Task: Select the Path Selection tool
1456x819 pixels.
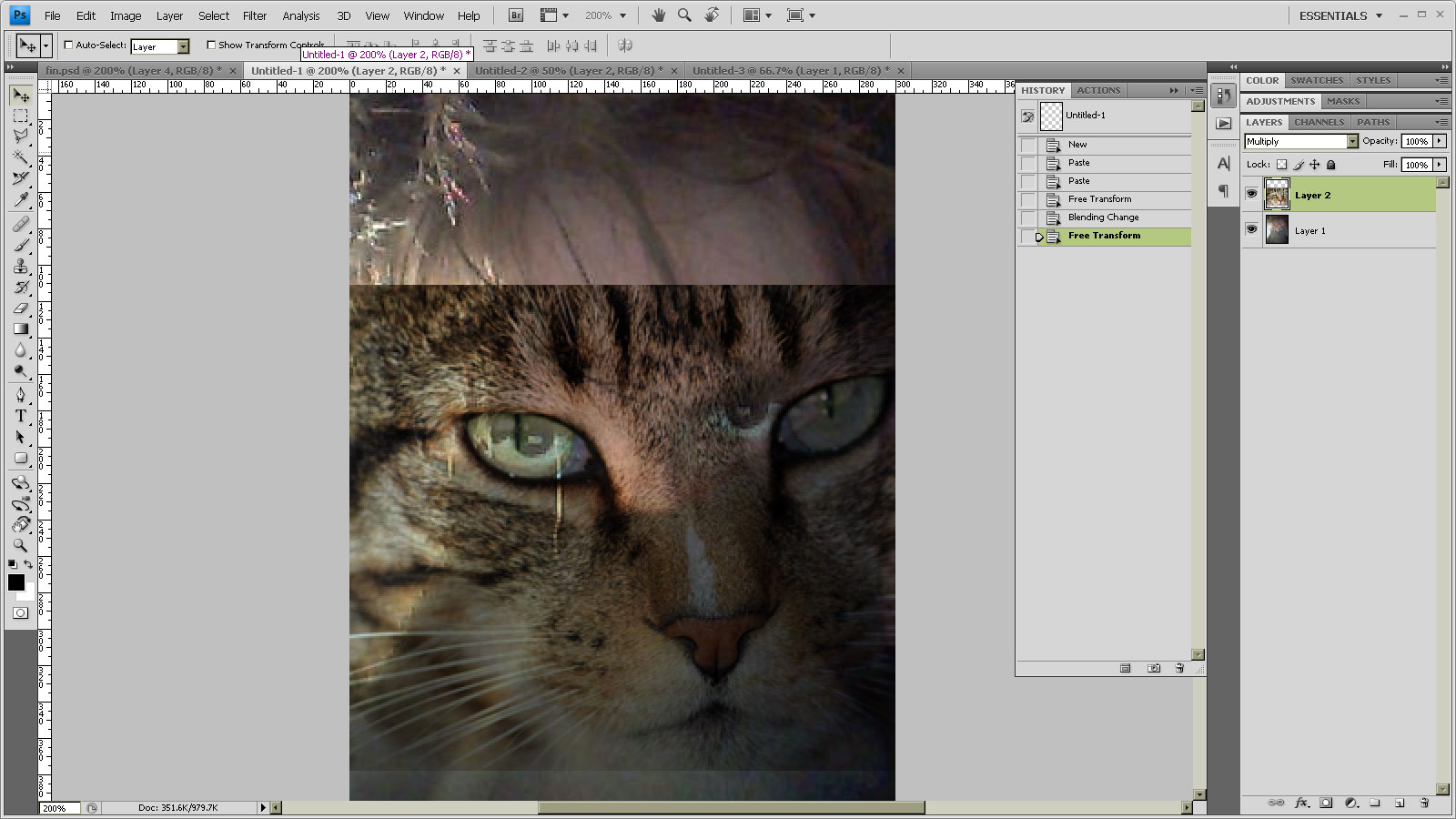Action: click(21, 437)
